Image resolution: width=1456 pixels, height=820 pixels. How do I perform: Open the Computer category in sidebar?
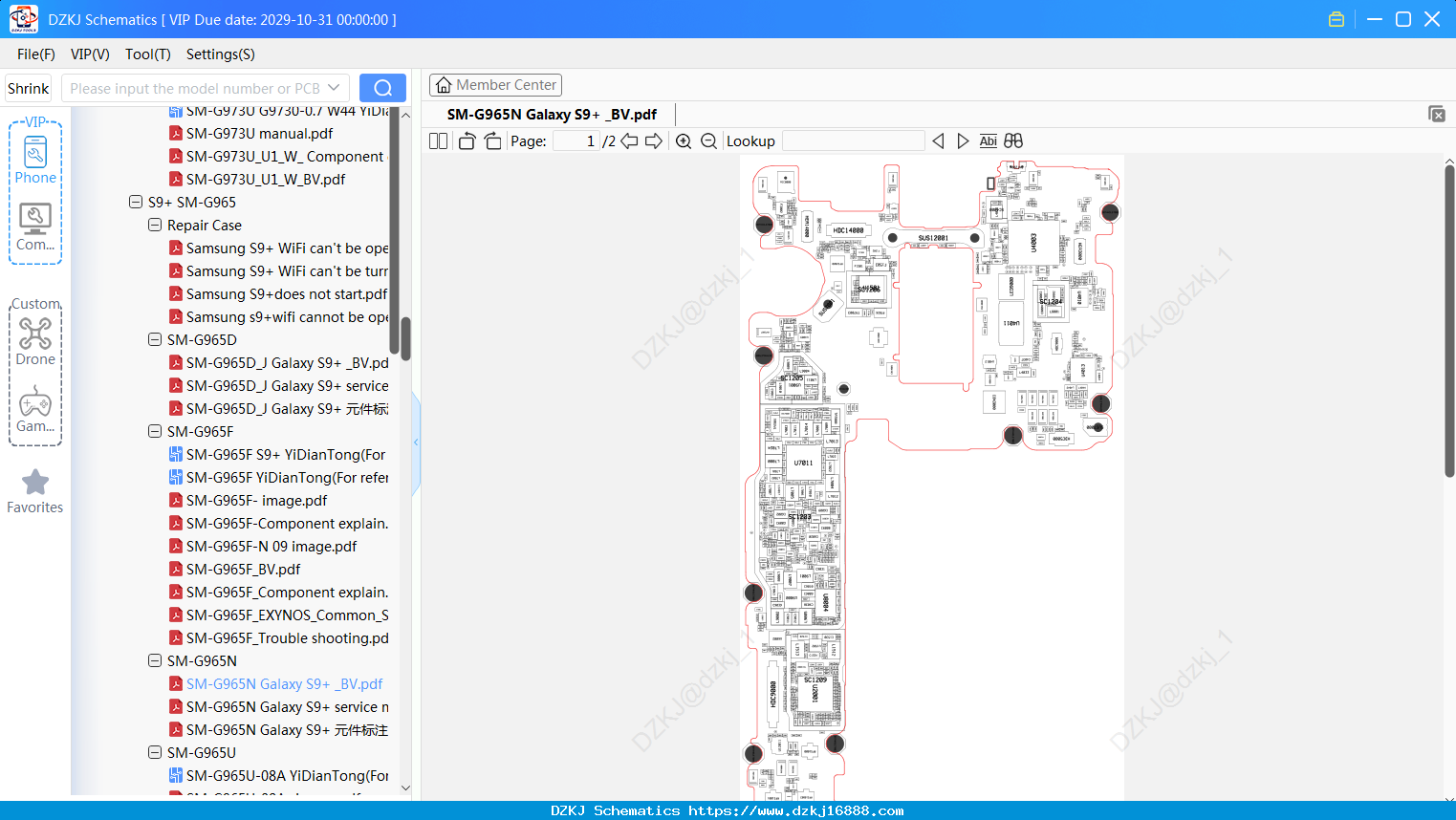tap(35, 227)
